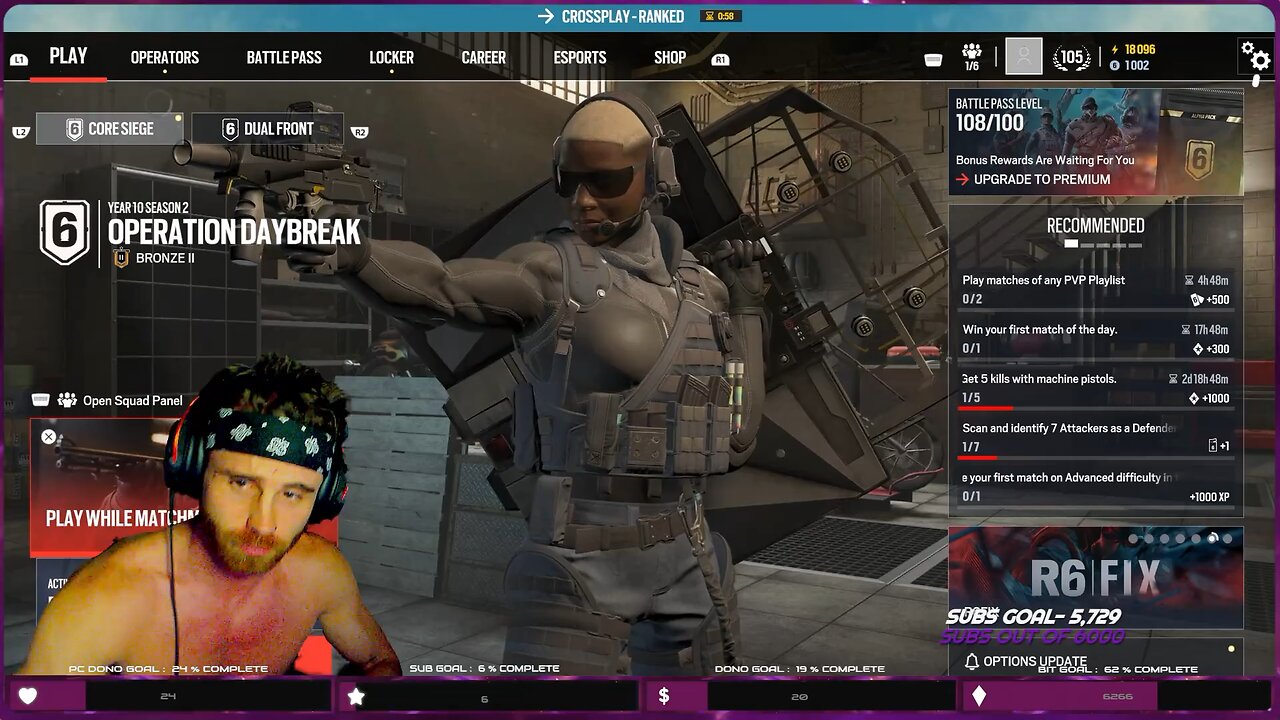Select the L1 bumper icon
Image resolution: width=1280 pixels, height=720 pixels.
tap(19, 59)
